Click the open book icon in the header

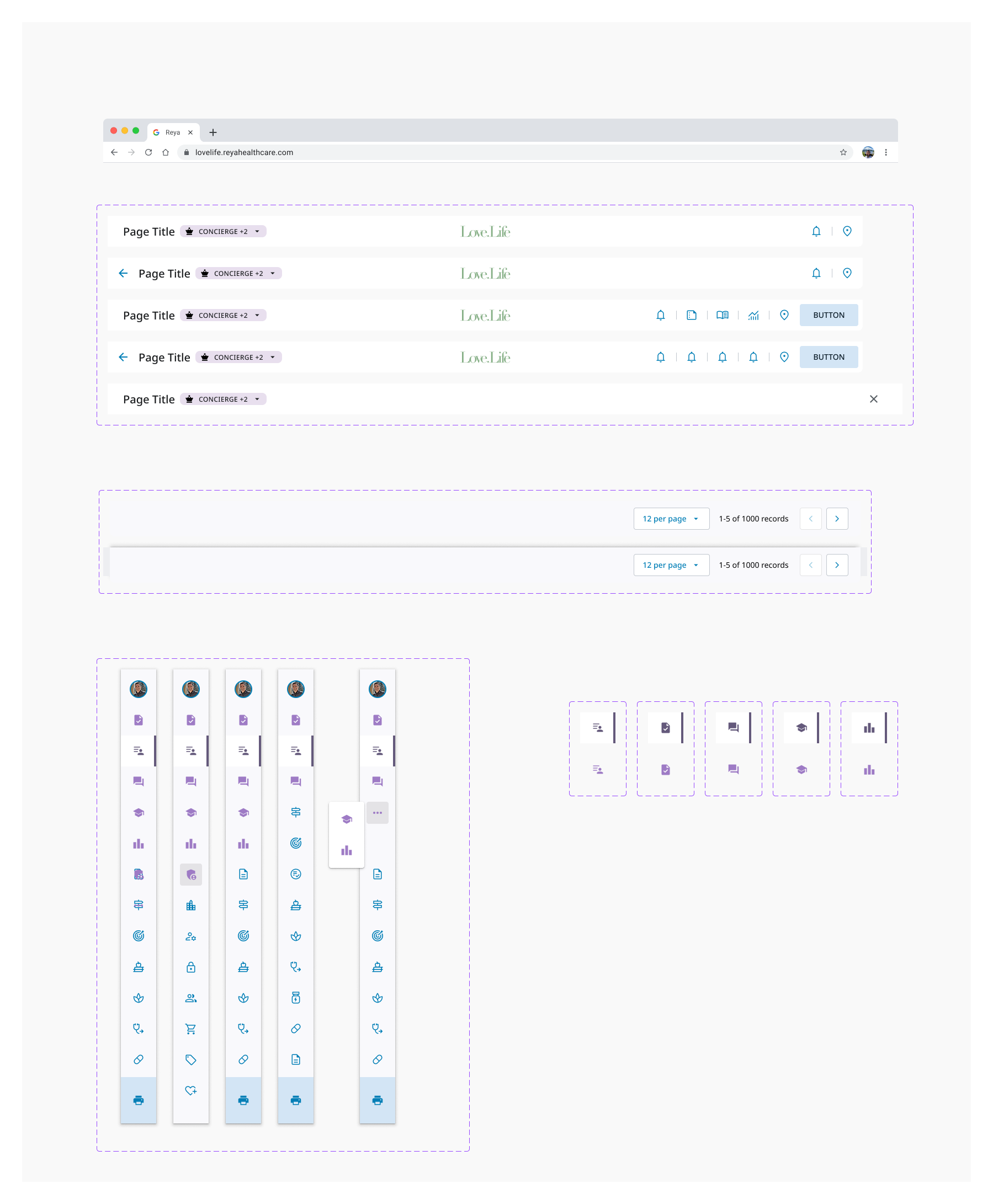723,315
